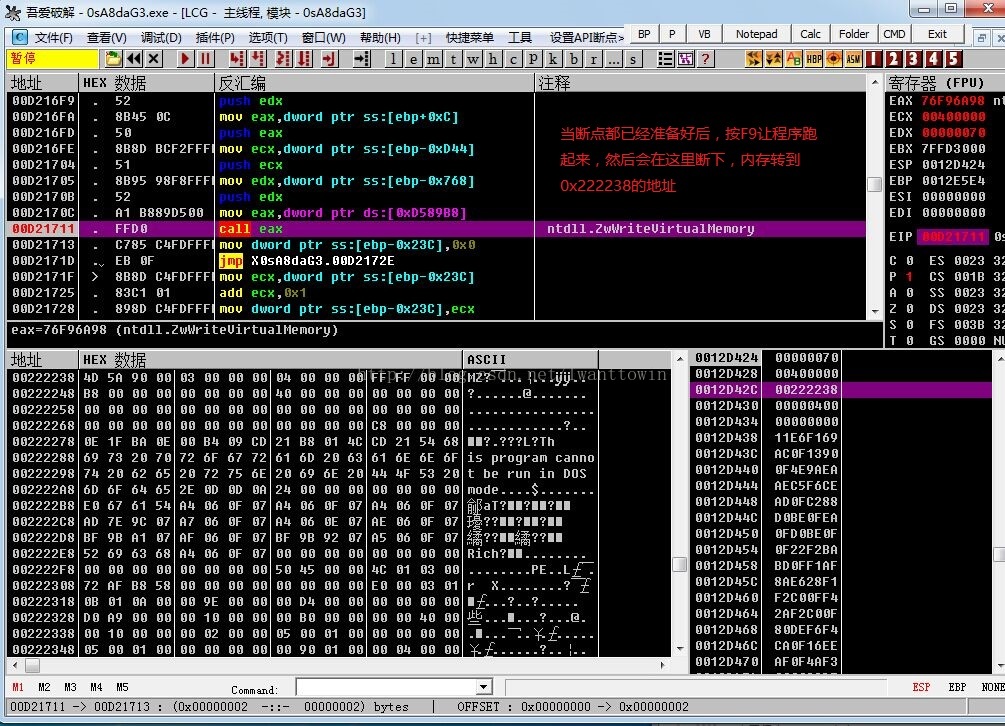Screen dimensions: 1005x726
Task: Show Threads via t button
Action: coord(453,59)
